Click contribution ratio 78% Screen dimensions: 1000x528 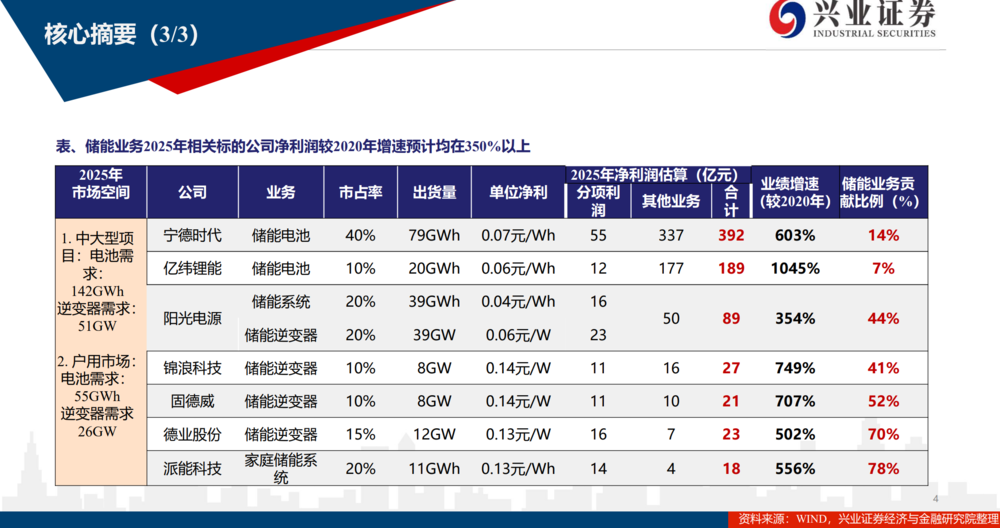[x=883, y=469]
